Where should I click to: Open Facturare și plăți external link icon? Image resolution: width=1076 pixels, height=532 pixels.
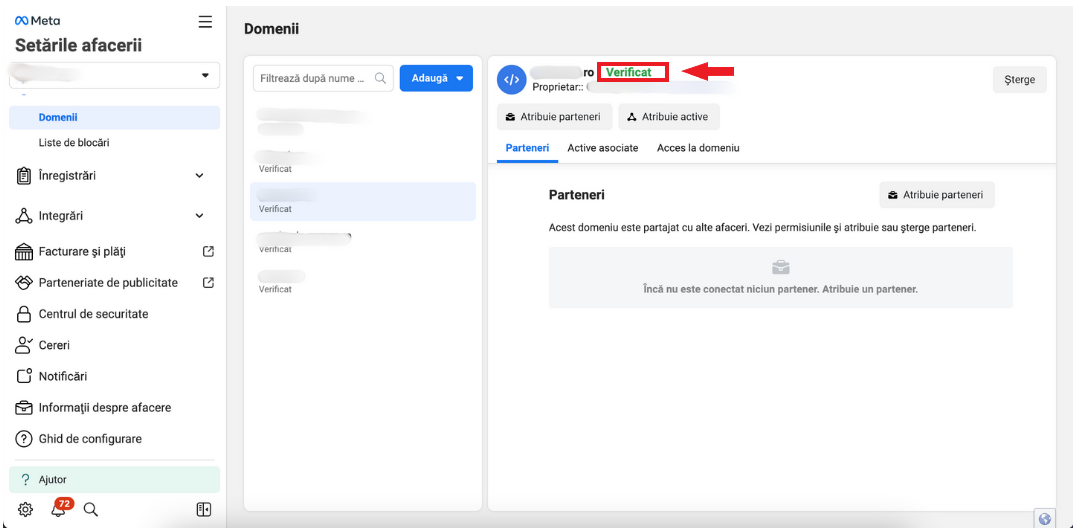pos(208,252)
